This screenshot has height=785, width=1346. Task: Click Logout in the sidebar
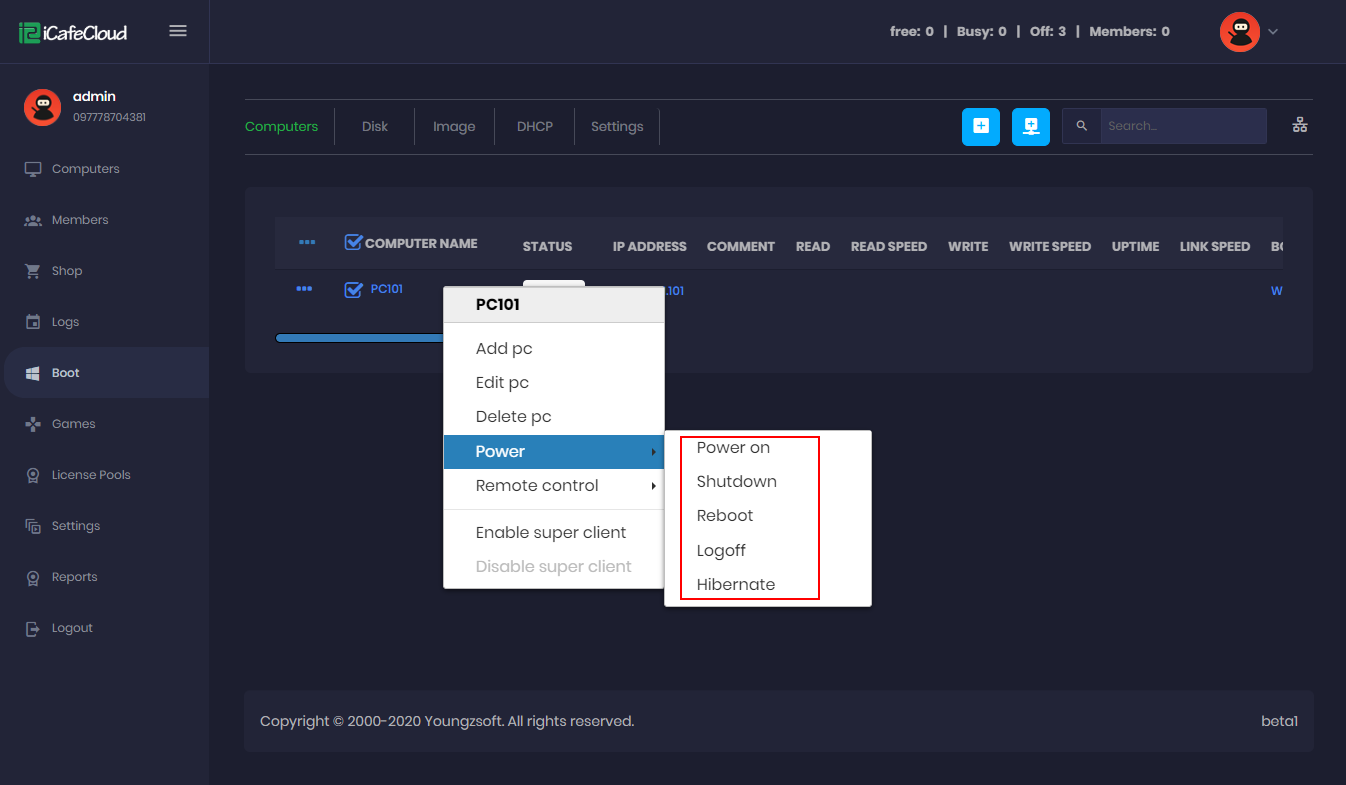click(x=72, y=628)
